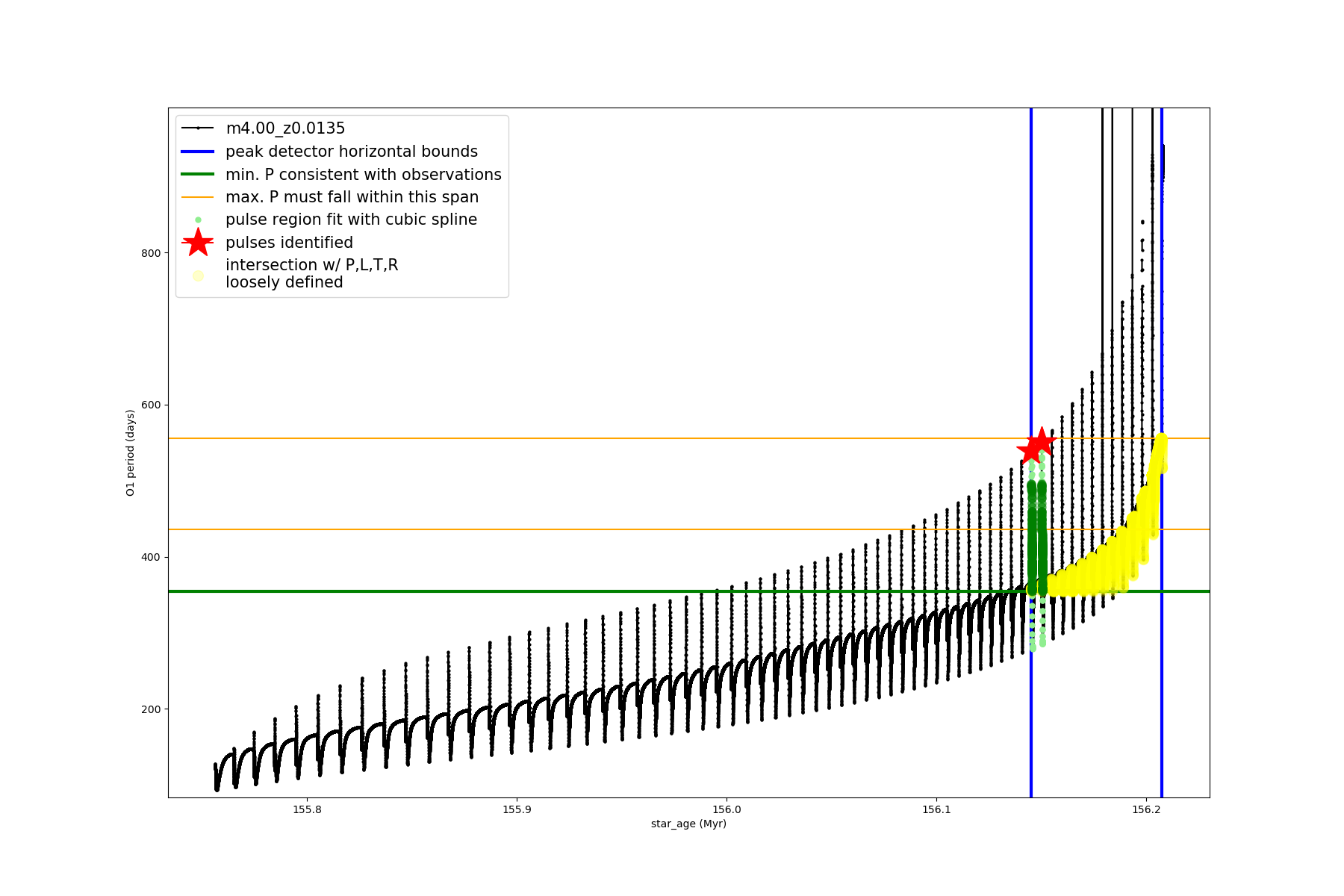Click the orange line sample in legend
The width and height of the screenshot is (1344, 896).
pyautogui.click(x=198, y=197)
